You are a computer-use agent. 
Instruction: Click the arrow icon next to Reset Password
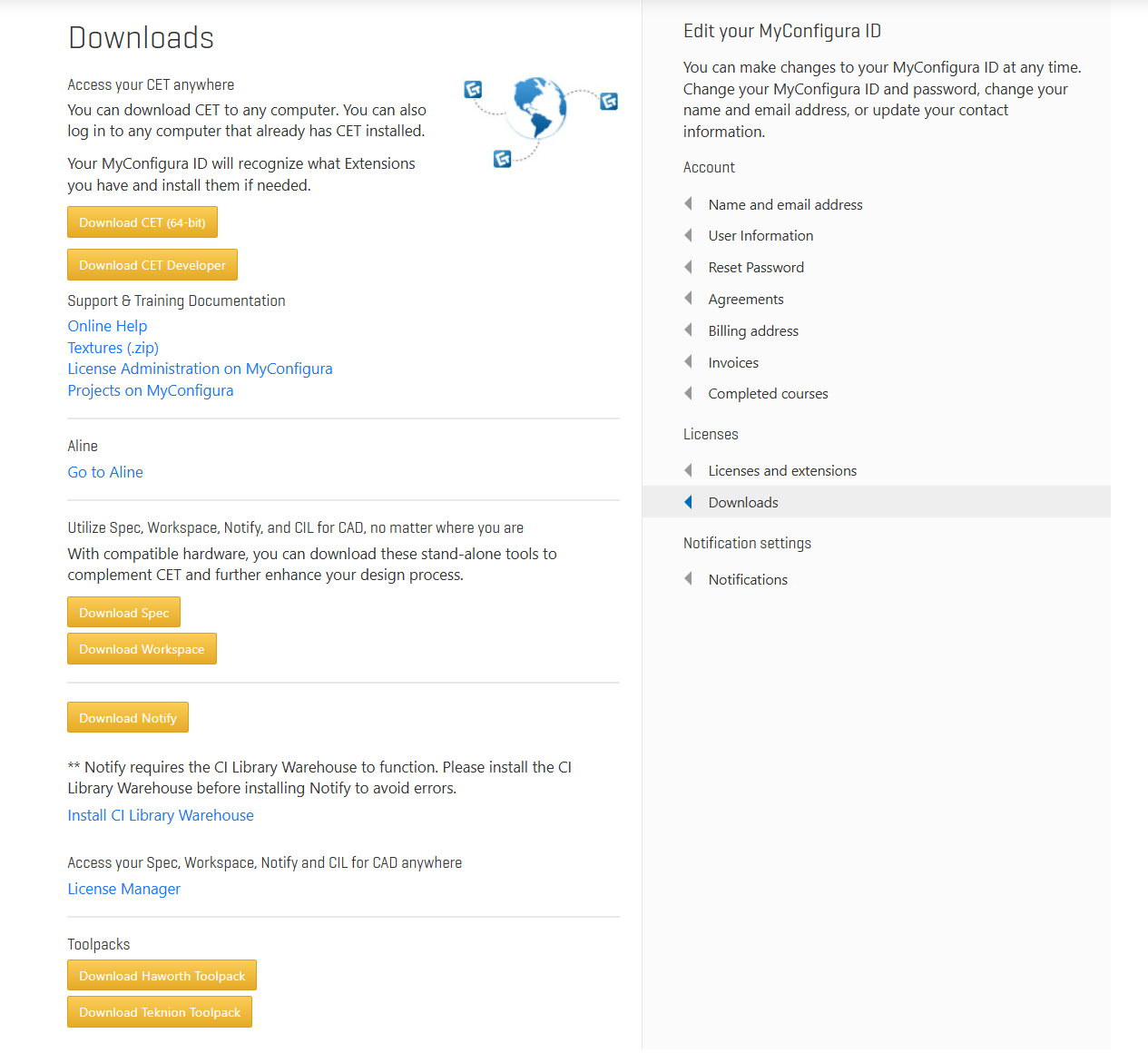688,267
